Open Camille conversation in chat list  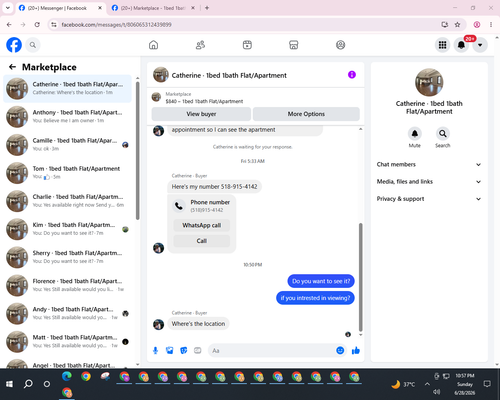tap(68, 145)
